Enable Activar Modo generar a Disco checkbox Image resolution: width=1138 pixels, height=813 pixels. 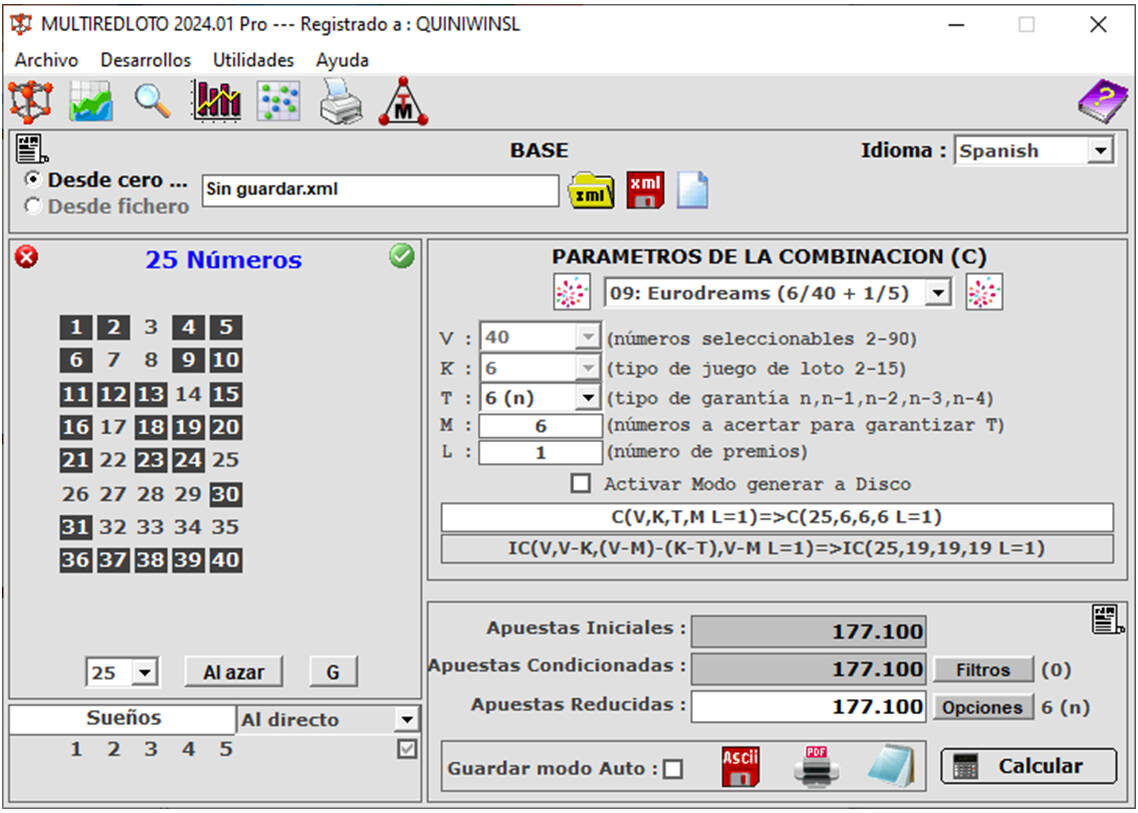point(580,484)
